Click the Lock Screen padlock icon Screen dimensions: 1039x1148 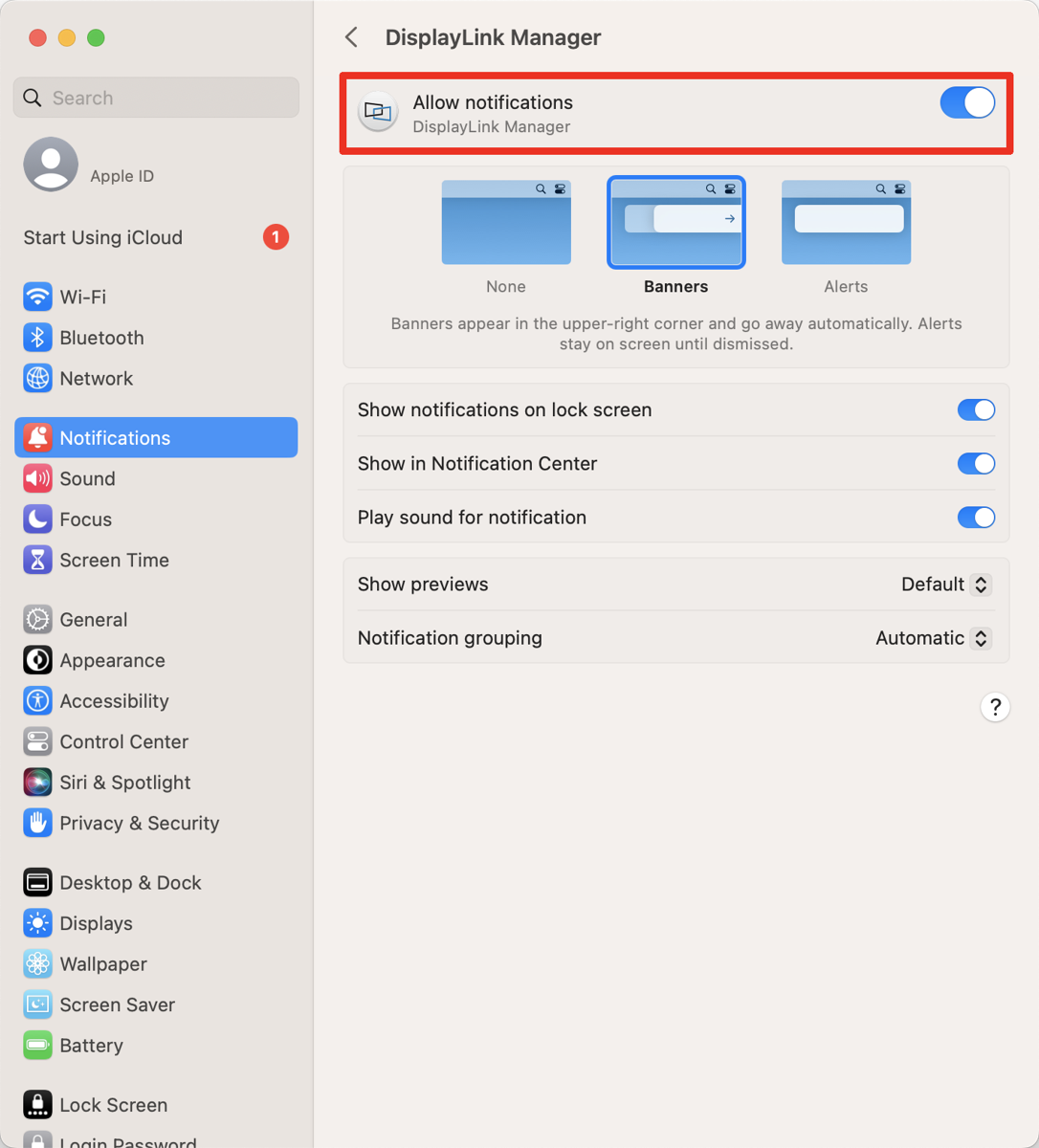(x=37, y=1105)
